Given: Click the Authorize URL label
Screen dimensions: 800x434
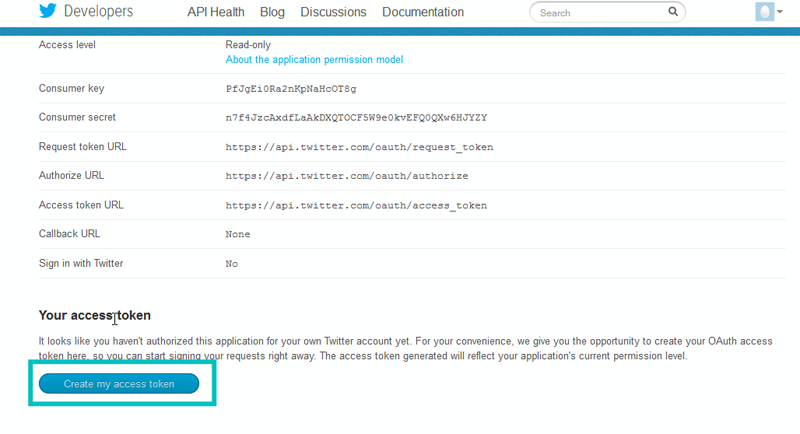Looking at the screenshot, I should (x=71, y=175).
